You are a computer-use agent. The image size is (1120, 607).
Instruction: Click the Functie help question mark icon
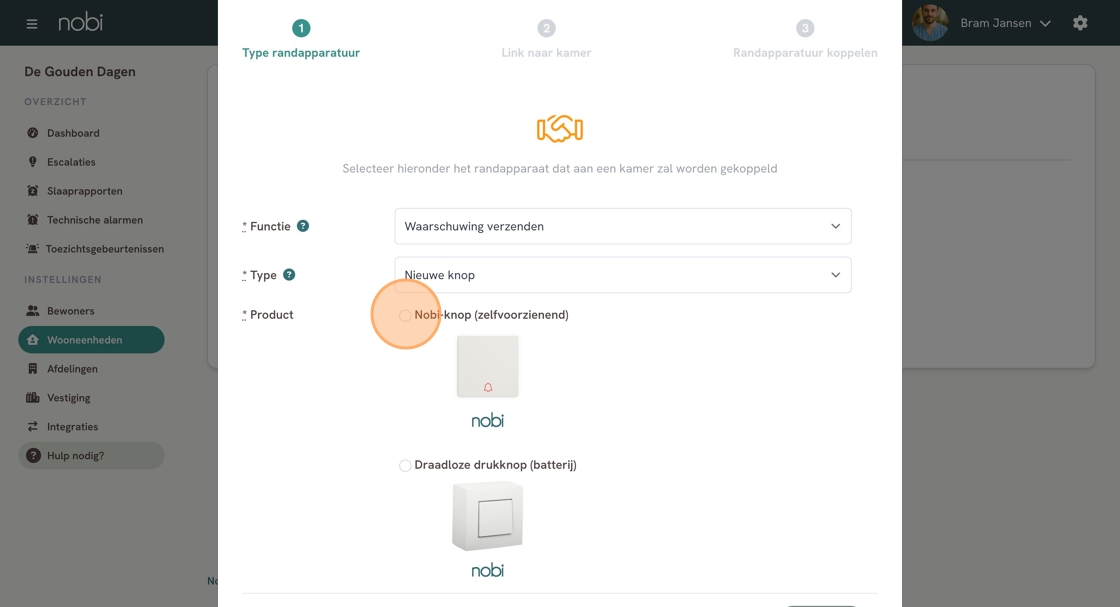(303, 226)
